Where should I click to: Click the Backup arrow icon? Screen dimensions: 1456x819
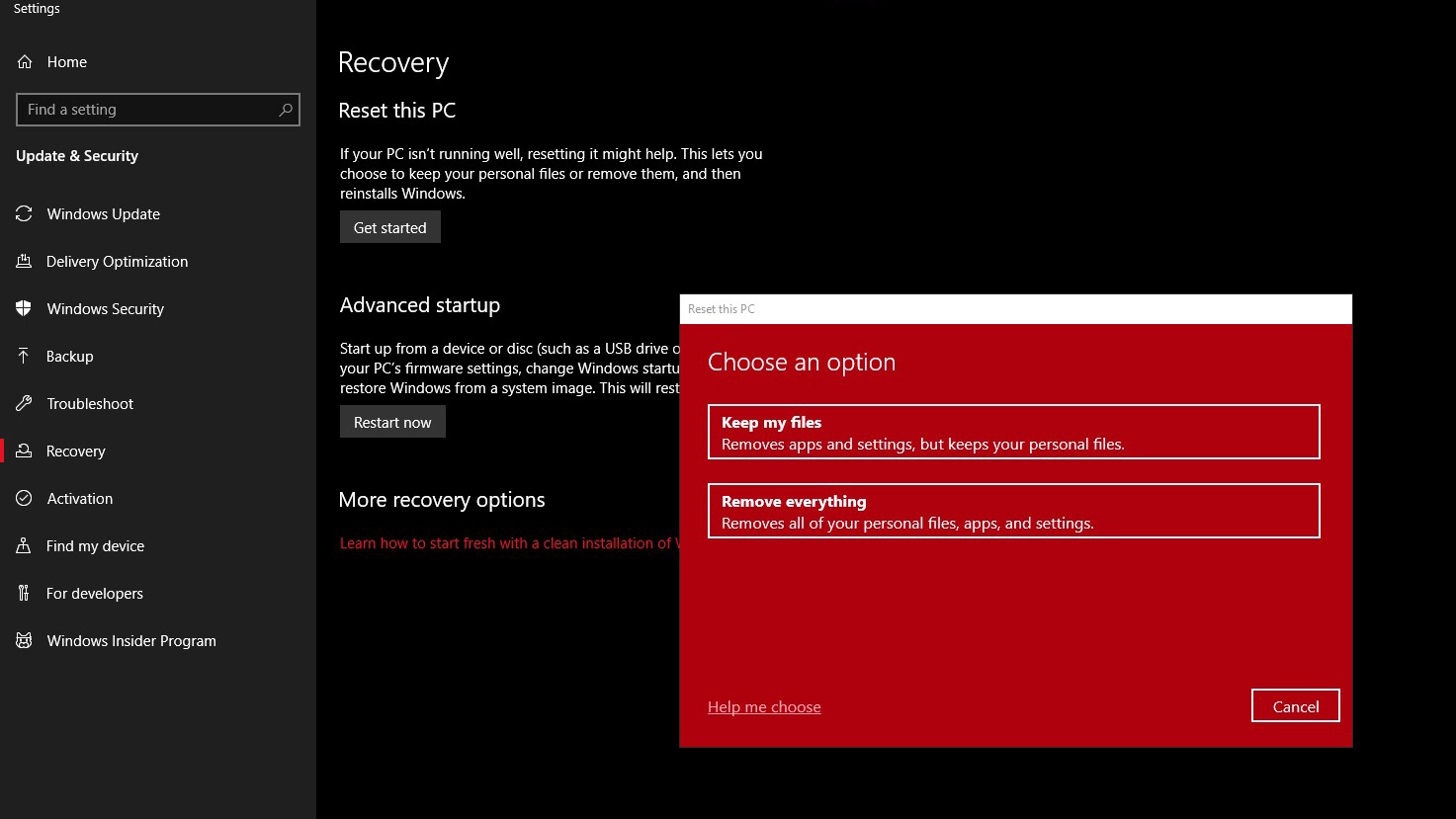[x=25, y=357]
